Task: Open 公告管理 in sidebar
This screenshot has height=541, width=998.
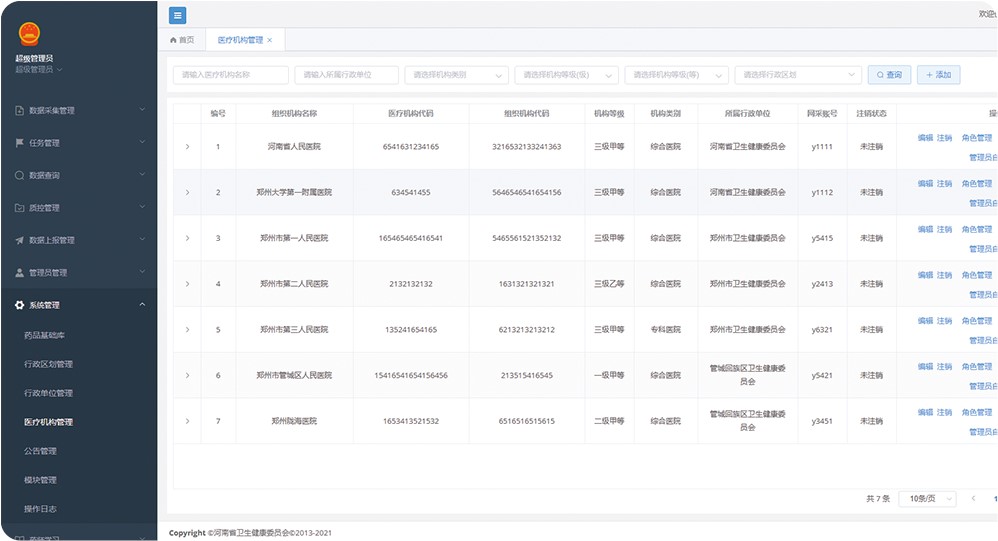Action: coord(41,451)
